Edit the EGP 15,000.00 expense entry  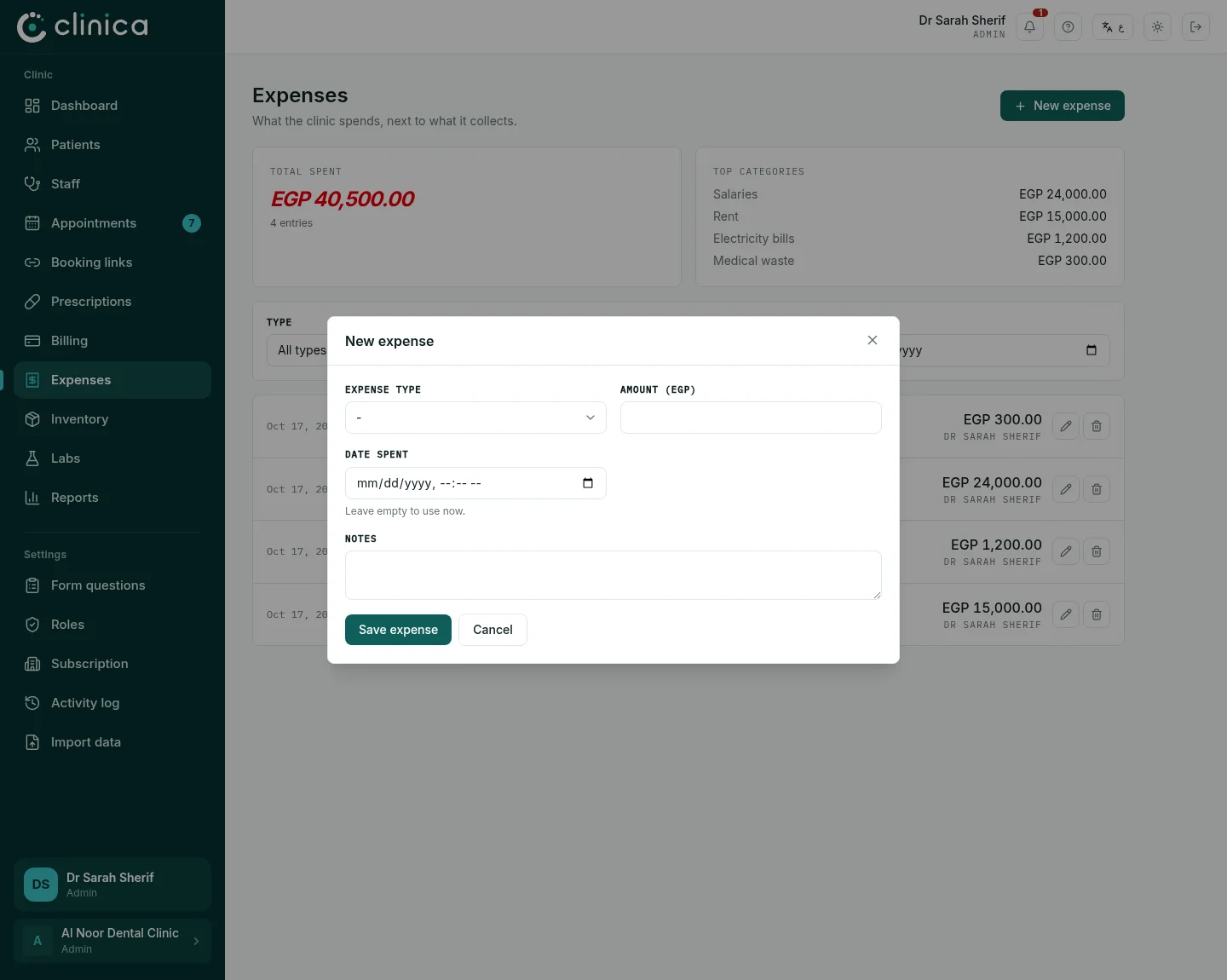1066,614
